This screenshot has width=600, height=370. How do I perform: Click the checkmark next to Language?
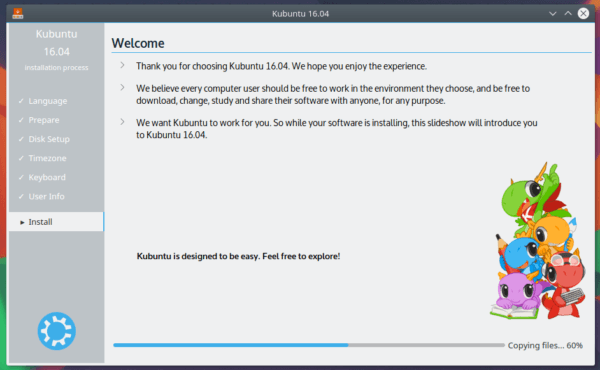pyautogui.click(x=21, y=101)
